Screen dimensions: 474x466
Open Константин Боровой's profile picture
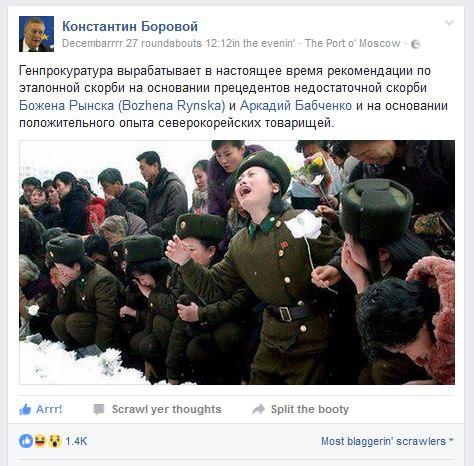(36, 34)
